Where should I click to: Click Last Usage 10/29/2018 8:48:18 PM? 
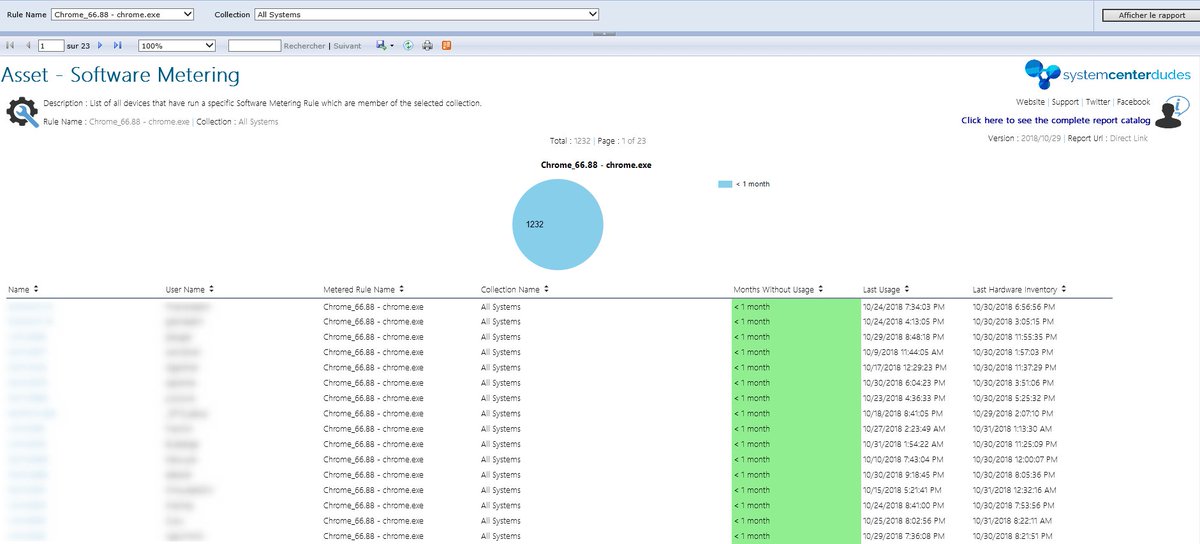(x=906, y=337)
